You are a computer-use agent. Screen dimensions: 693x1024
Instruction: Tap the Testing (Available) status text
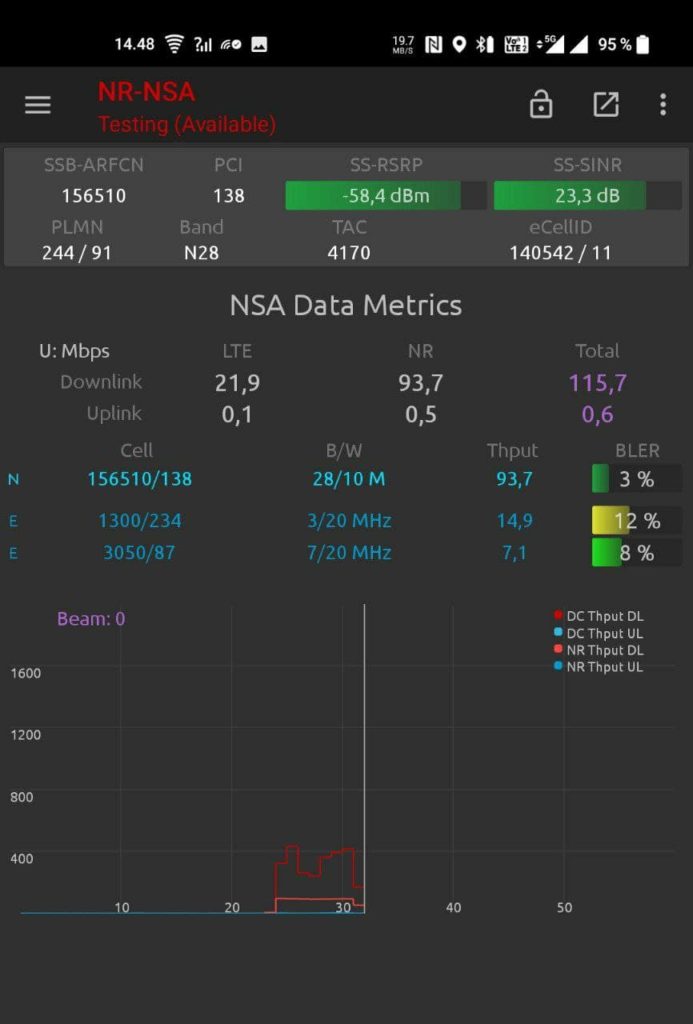187,125
